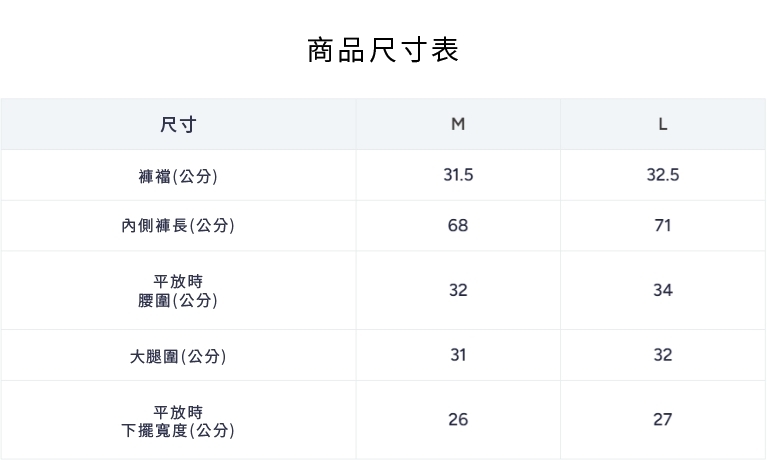Click the 腰圍(公分) label text

pos(178,300)
